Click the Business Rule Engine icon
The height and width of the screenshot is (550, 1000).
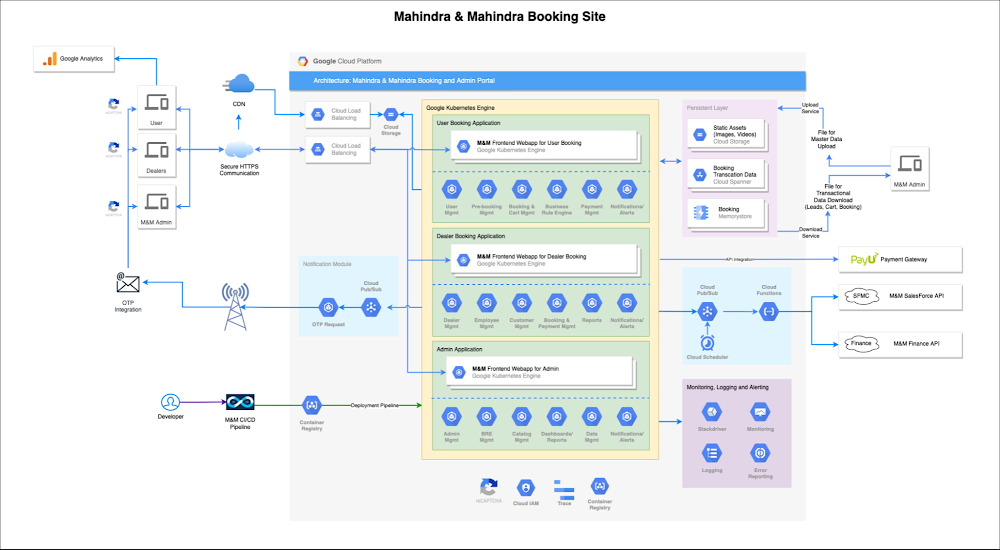pyautogui.click(x=557, y=189)
